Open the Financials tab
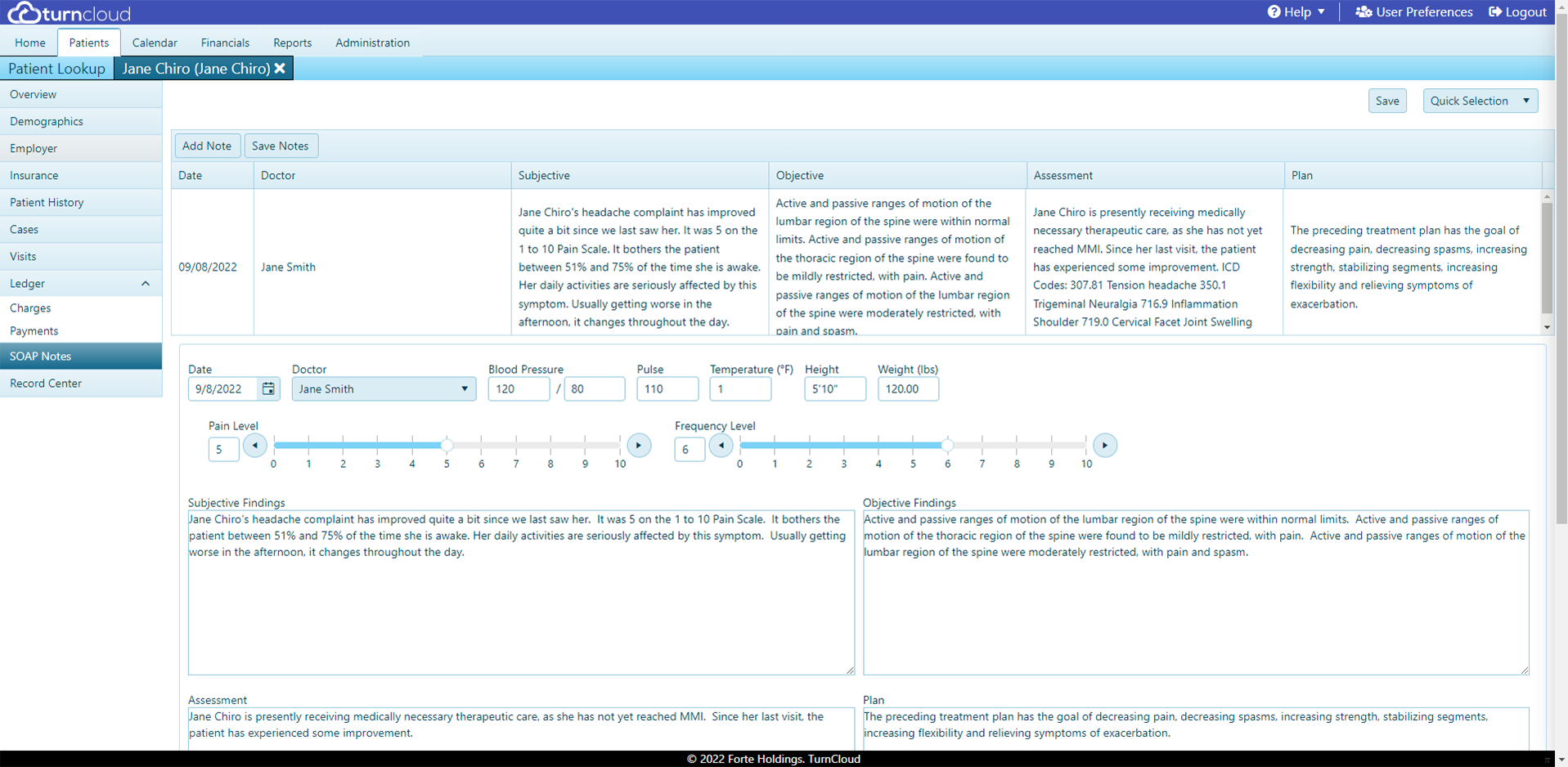Screen dimensions: 1568x767 click(225, 43)
